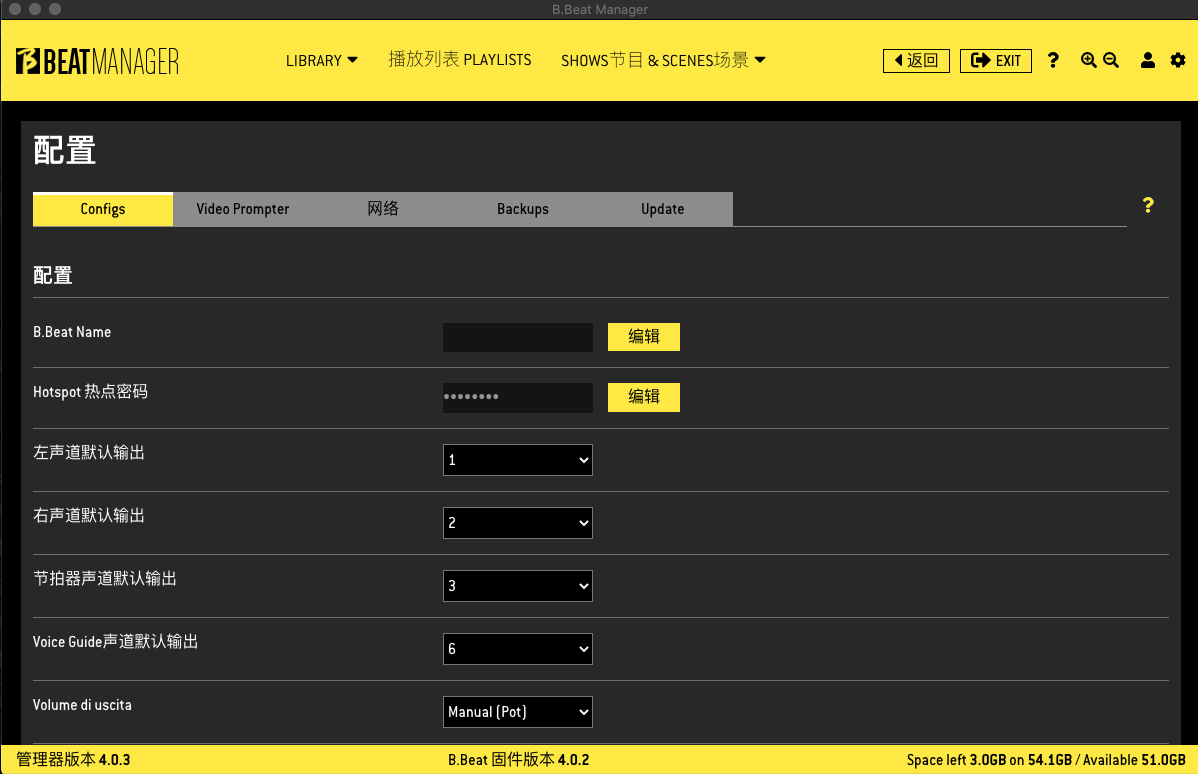Open the help question mark in header
This screenshot has height=774, width=1198.
tap(1053, 60)
